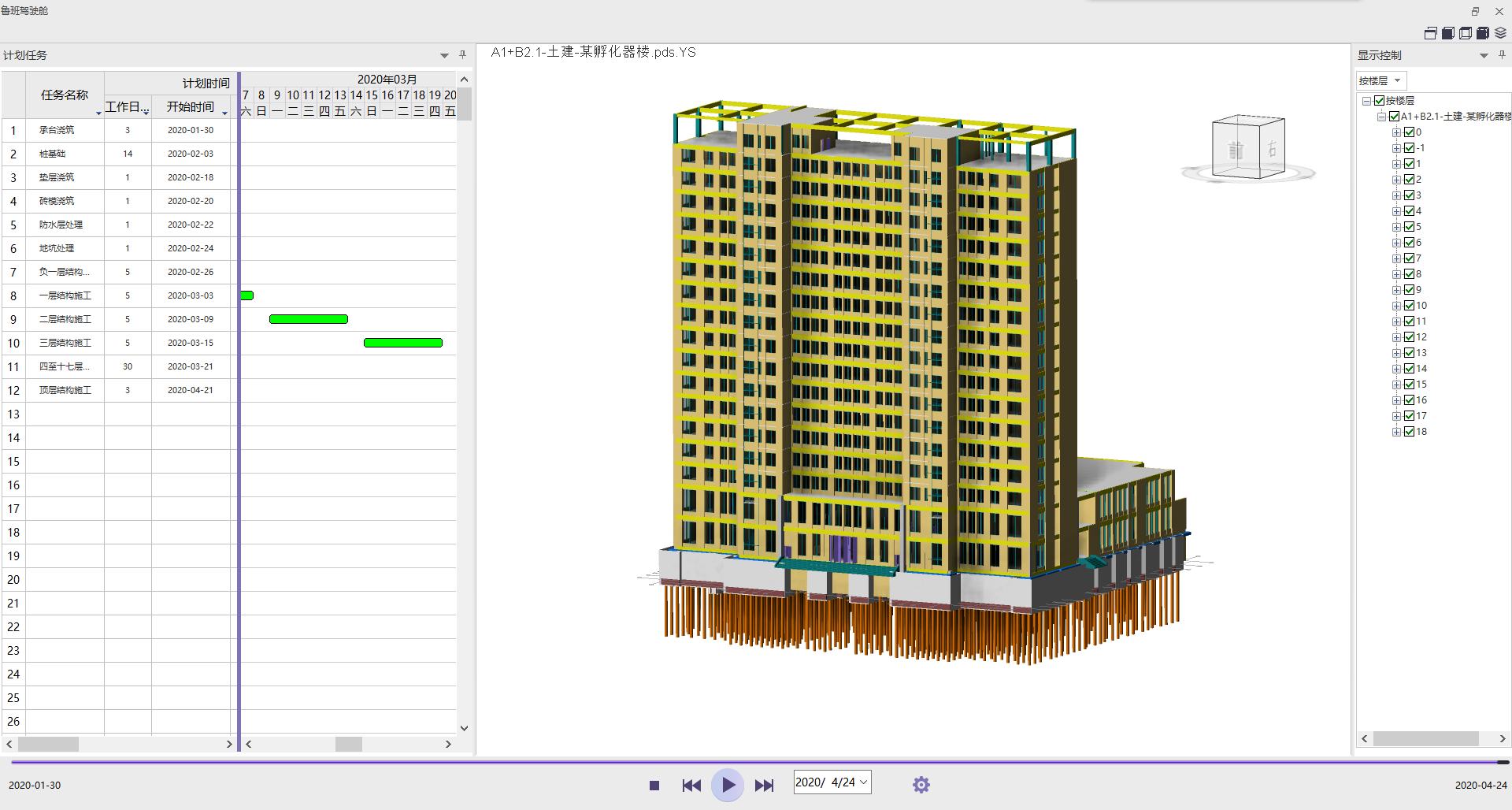Restore down the application window
The height and width of the screenshot is (810, 1512).
click(x=1475, y=11)
